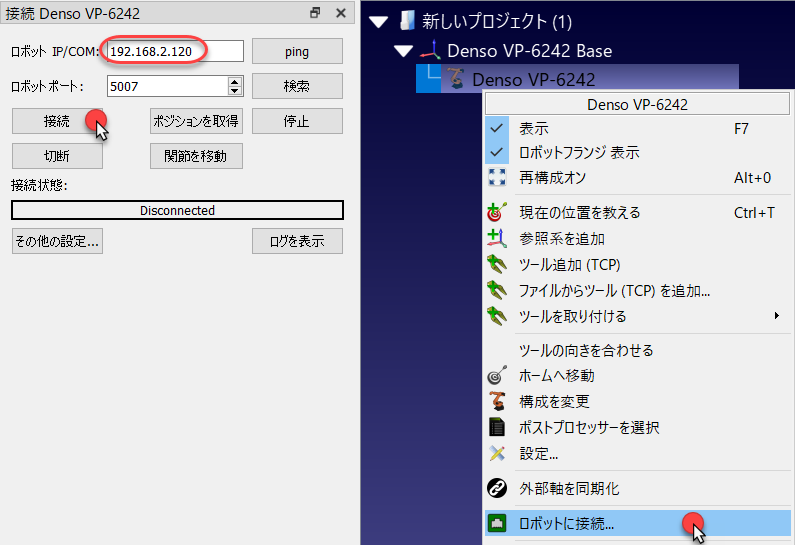Close the 接続 Denso VP-6242 panel
The image size is (795, 545).
(x=341, y=13)
